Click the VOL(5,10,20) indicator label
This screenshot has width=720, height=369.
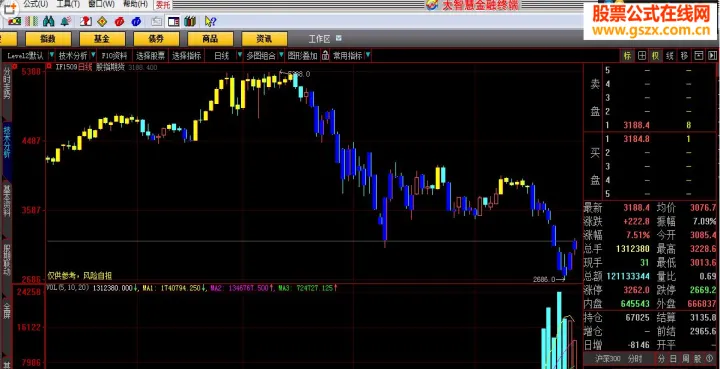(69, 288)
